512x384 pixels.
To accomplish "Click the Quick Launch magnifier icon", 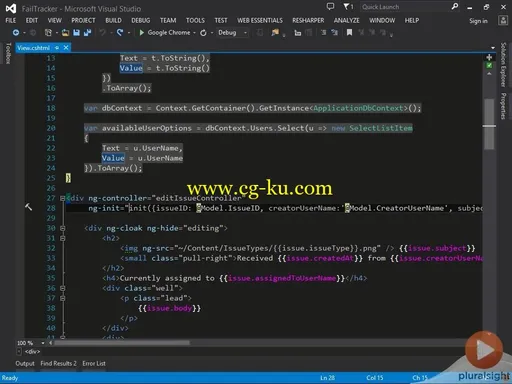I will pyautogui.click(x=455, y=6).
